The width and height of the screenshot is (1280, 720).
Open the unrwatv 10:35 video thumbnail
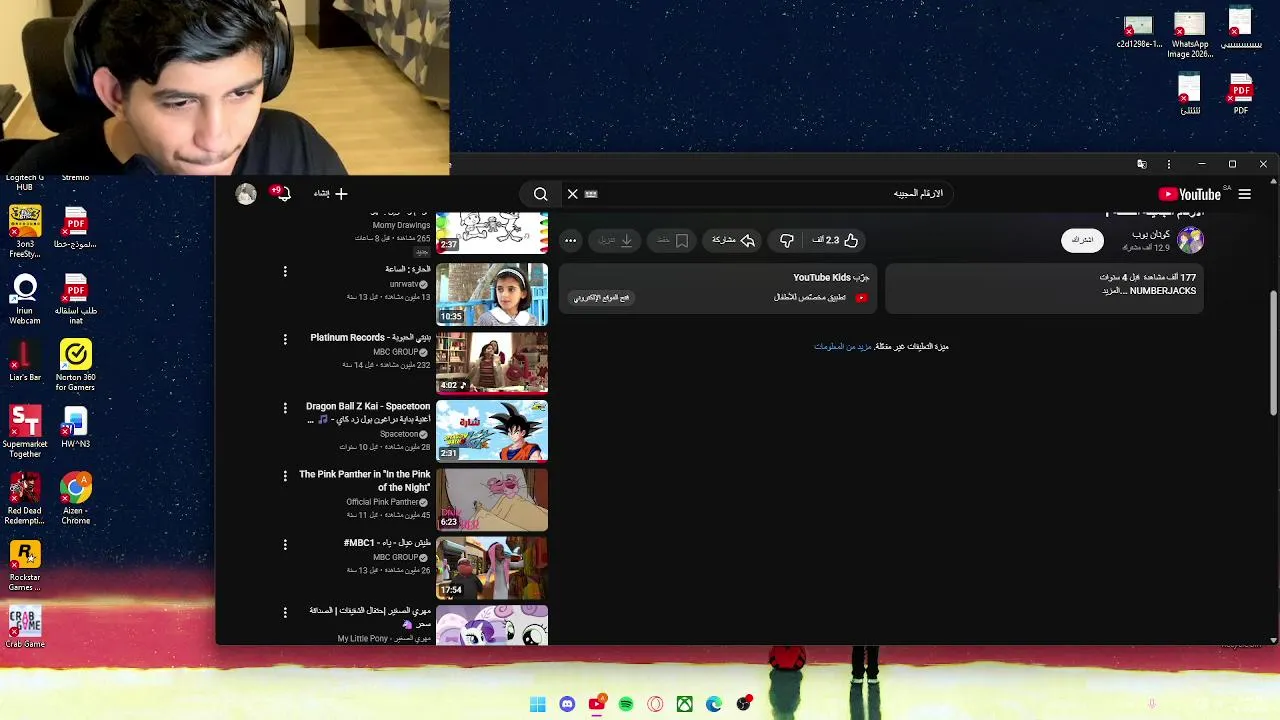[x=492, y=294]
